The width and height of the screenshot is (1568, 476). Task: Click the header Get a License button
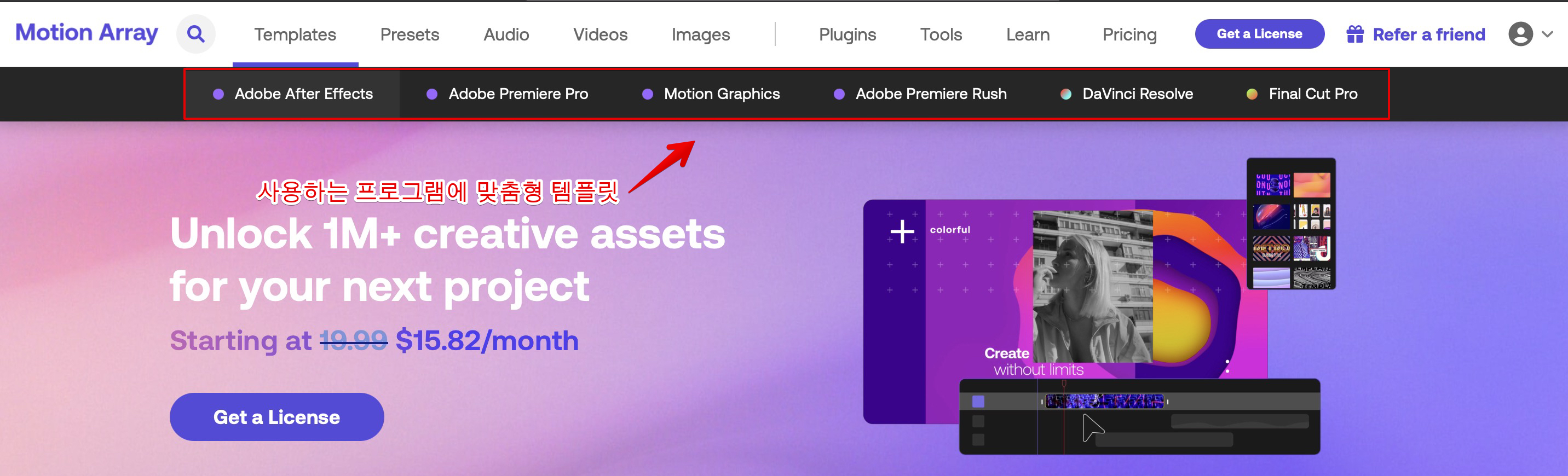pos(1259,34)
